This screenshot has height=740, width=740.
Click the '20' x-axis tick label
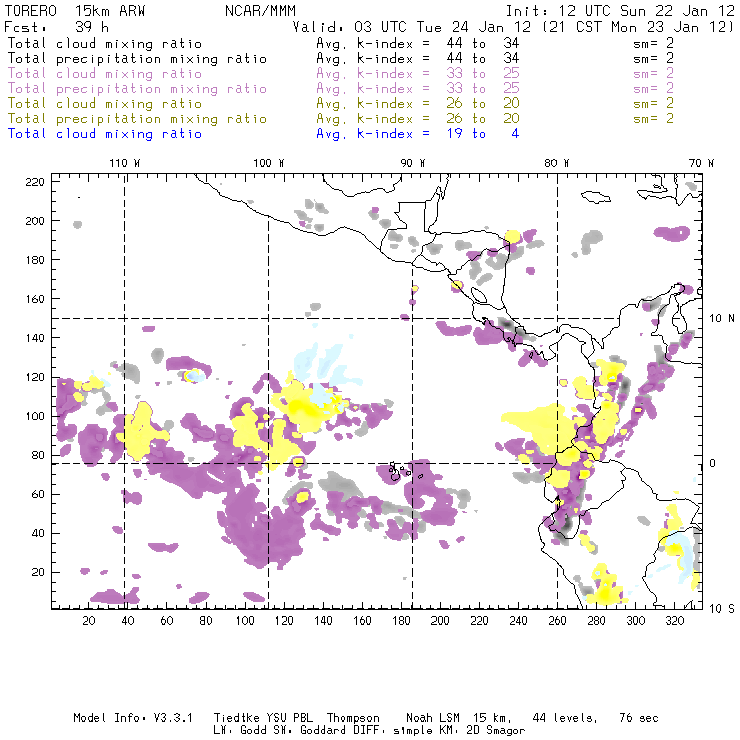(x=89, y=621)
